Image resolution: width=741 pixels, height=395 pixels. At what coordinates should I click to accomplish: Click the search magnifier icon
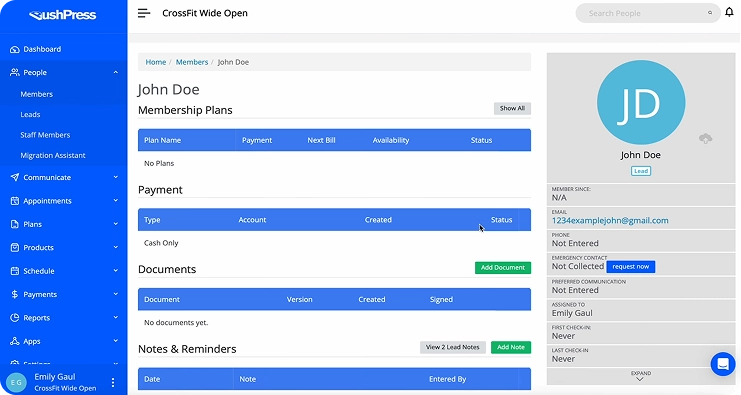pyautogui.click(x=710, y=13)
